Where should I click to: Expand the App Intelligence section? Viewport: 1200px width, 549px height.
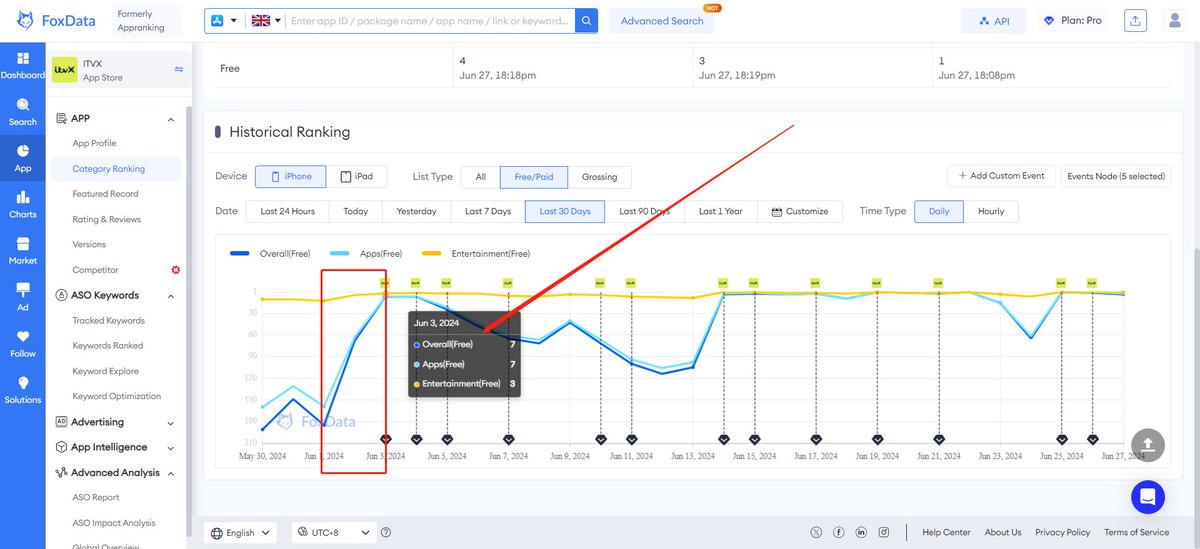coord(171,448)
